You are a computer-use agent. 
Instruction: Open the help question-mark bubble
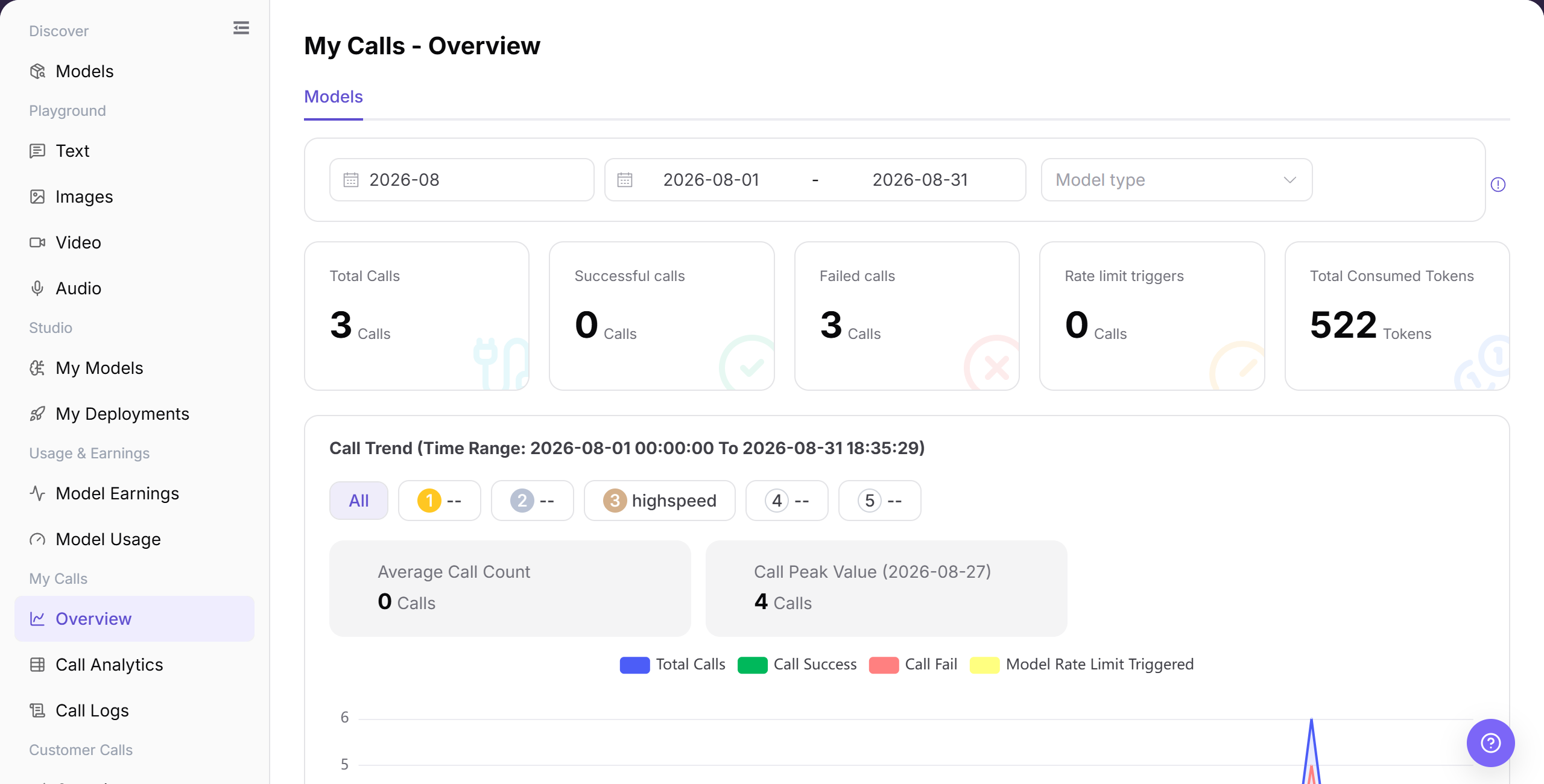pos(1491,743)
